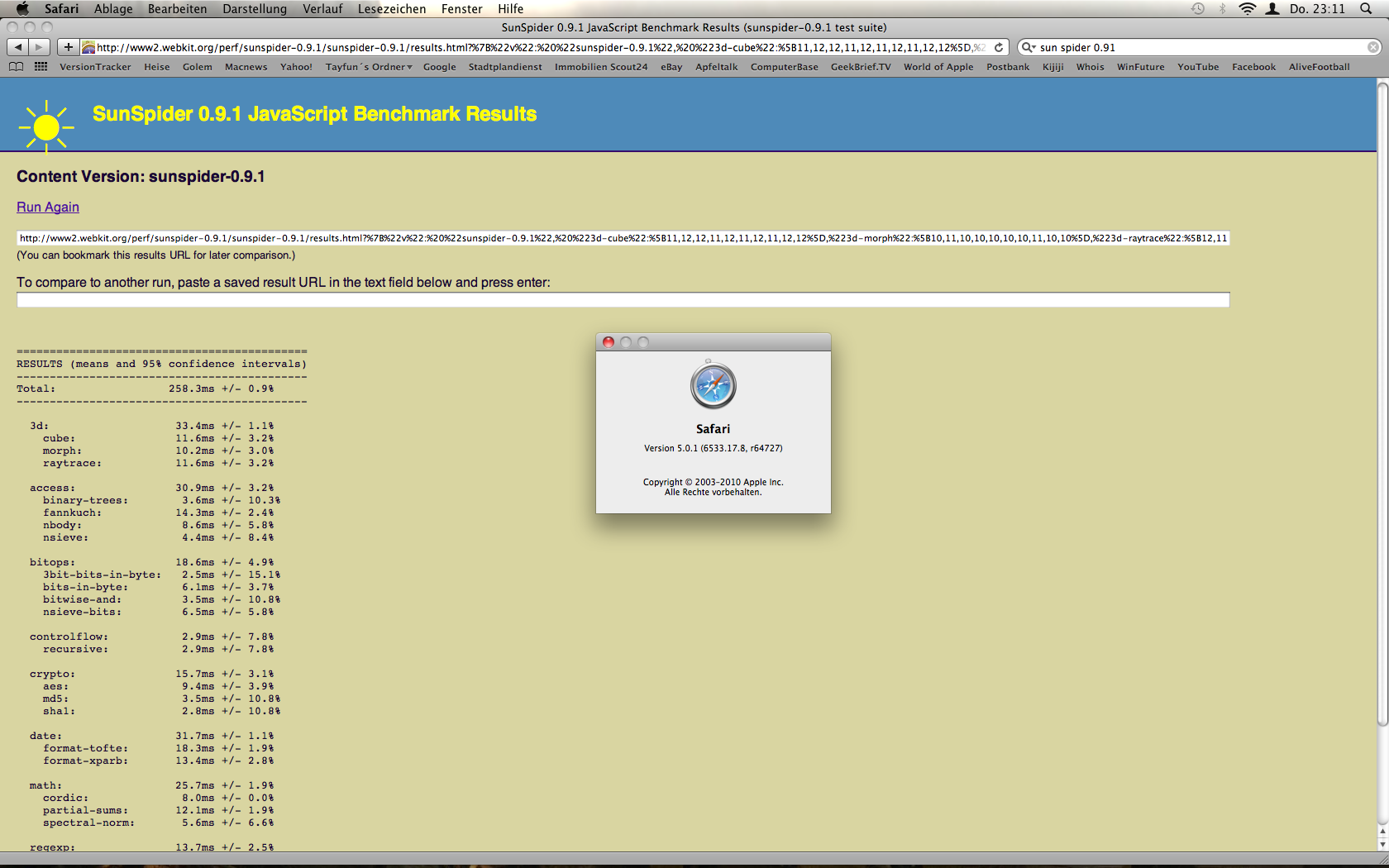Image resolution: width=1389 pixels, height=868 pixels.
Task: Open the Time Machine menu bar icon
Action: [1198, 8]
